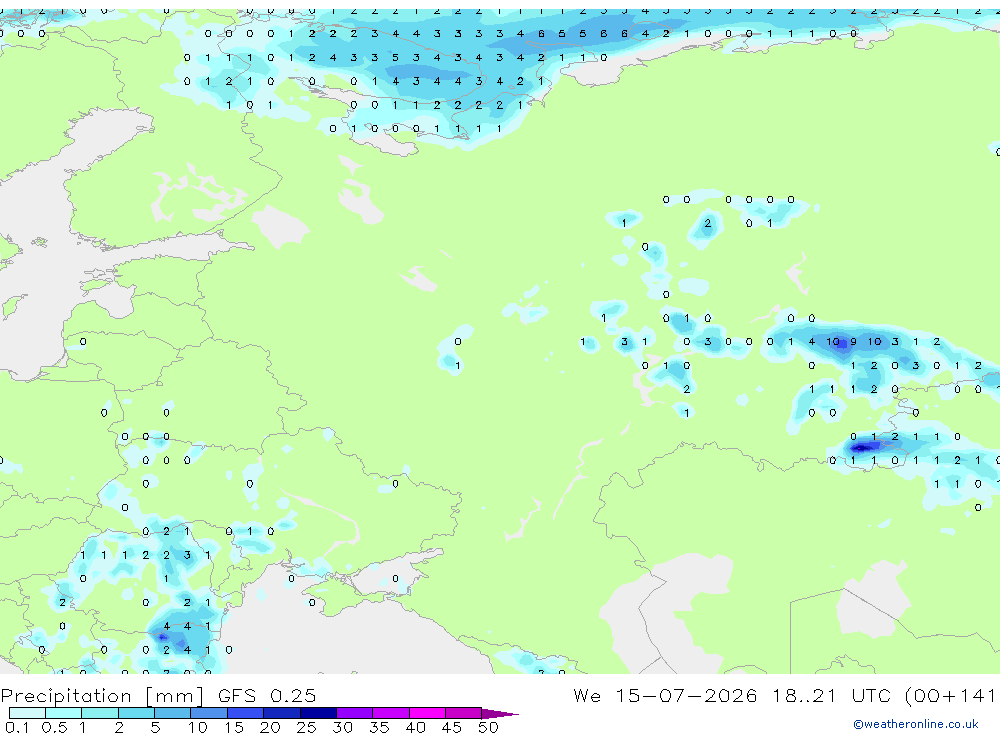
Task: Click the '0.1' legend scale label
Action: point(16,727)
